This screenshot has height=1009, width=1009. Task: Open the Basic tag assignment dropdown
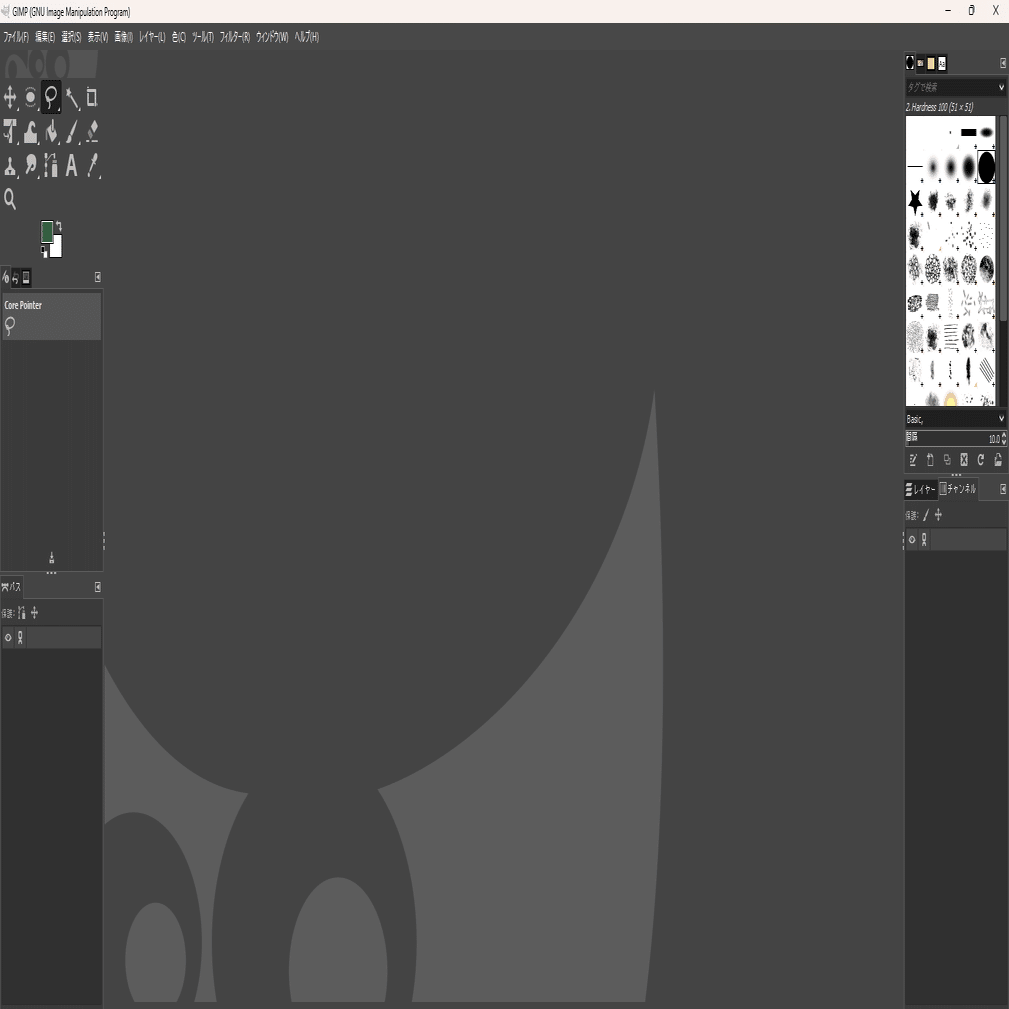[x=1001, y=419]
